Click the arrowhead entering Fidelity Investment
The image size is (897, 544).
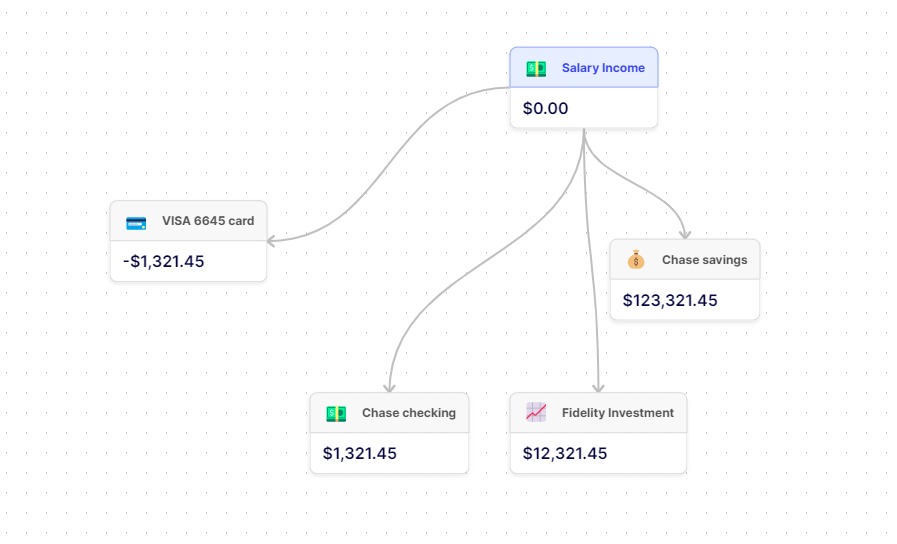(x=598, y=388)
